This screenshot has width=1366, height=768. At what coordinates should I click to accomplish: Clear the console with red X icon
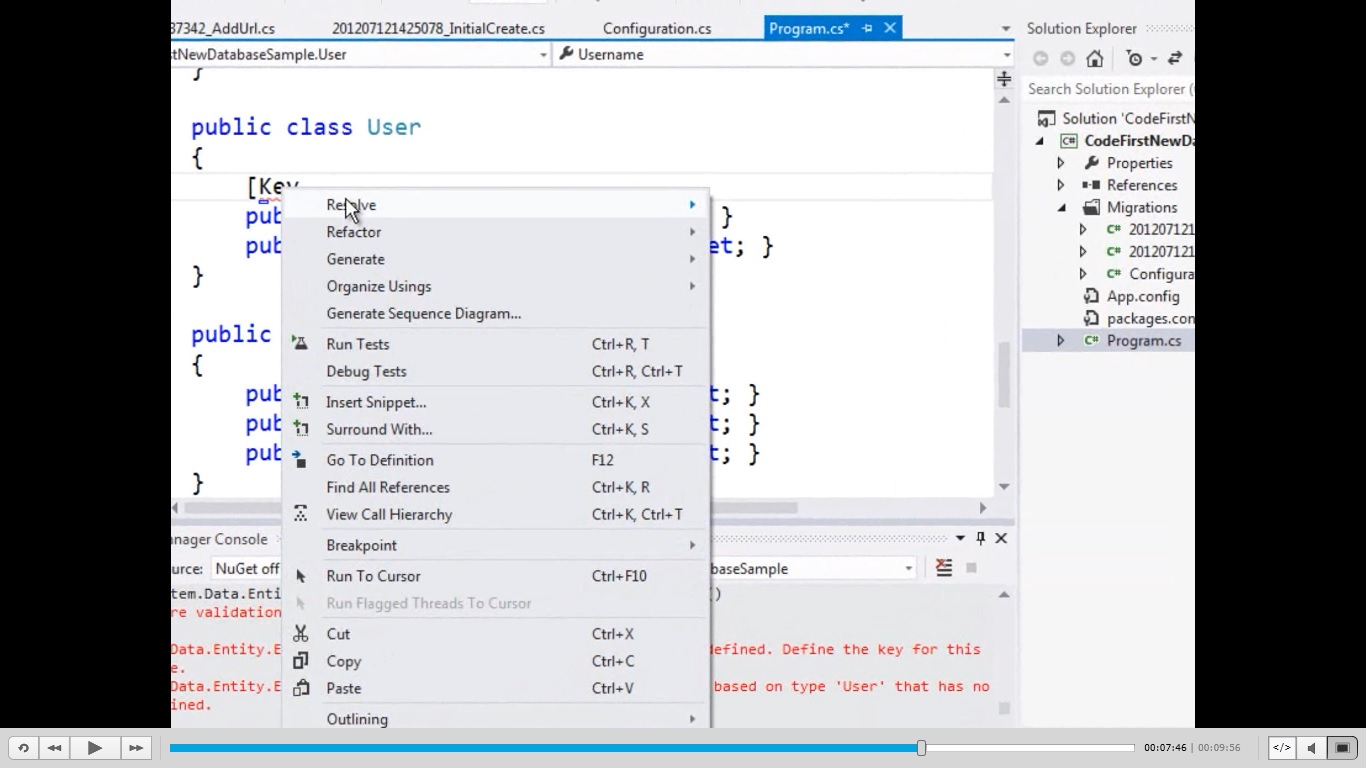pyautogui.click(x=943, y=568)
